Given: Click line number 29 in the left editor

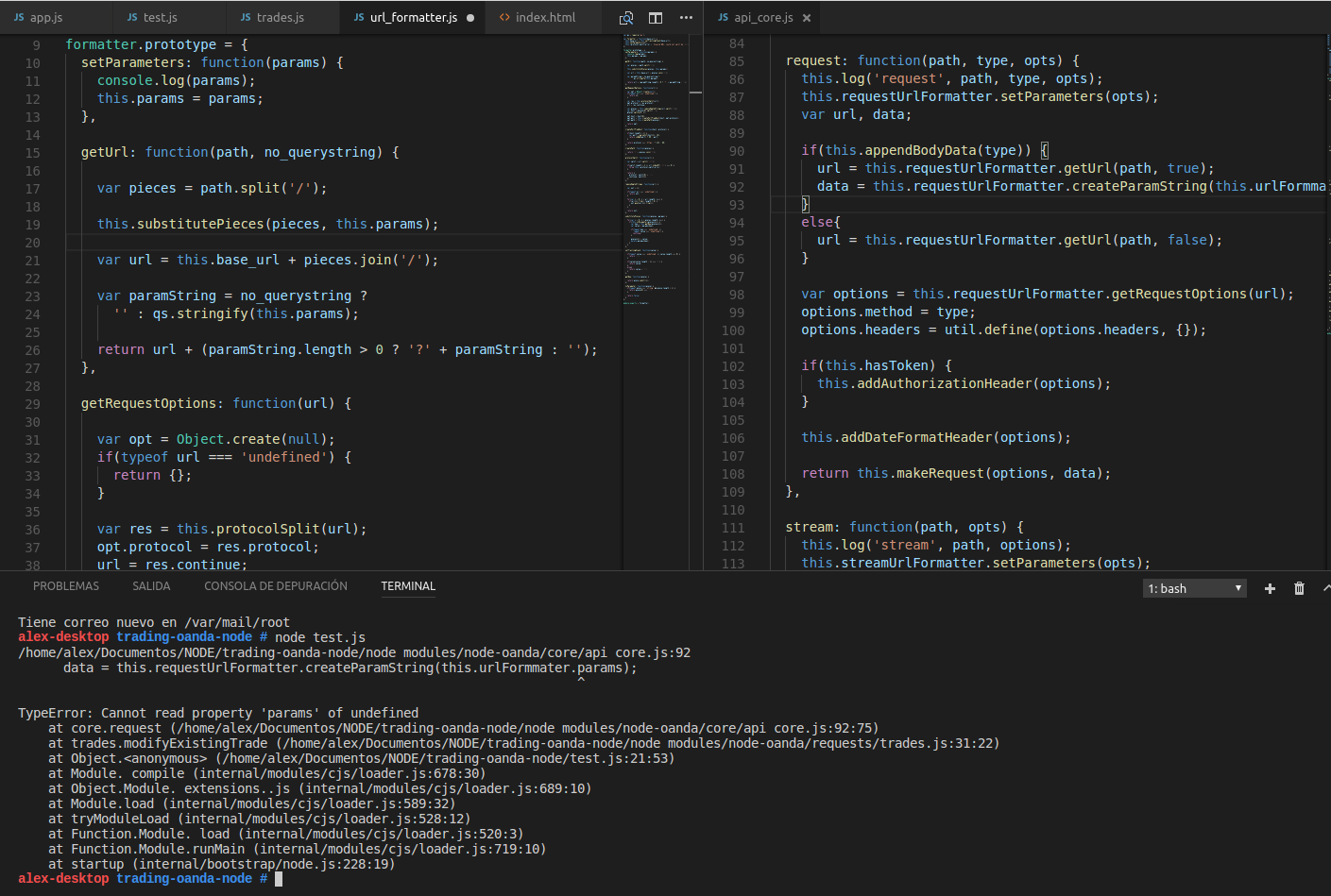Looking at the screenshot, I should 33,404.
